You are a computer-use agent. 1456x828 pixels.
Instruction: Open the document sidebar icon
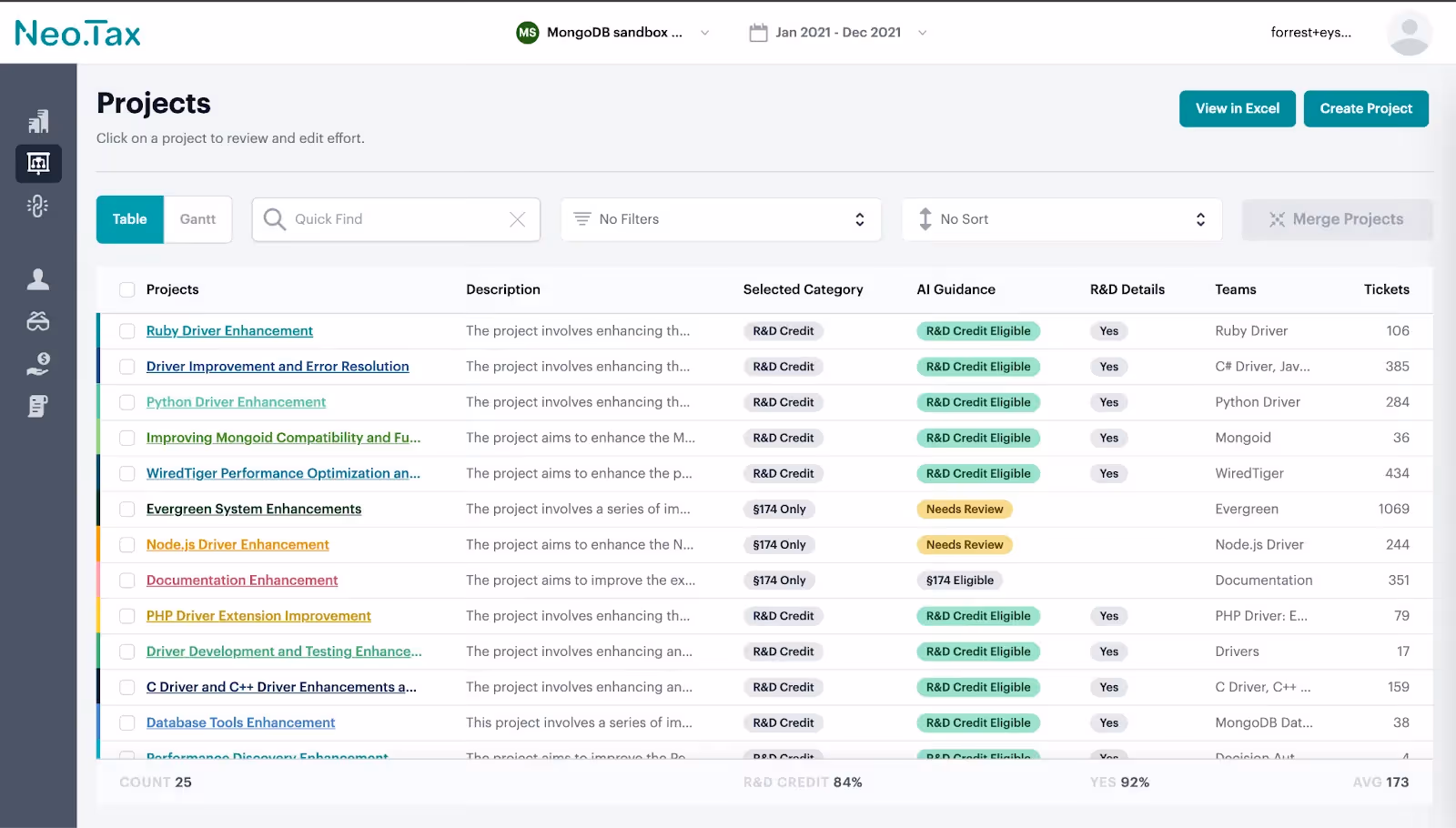click(38, 406)
